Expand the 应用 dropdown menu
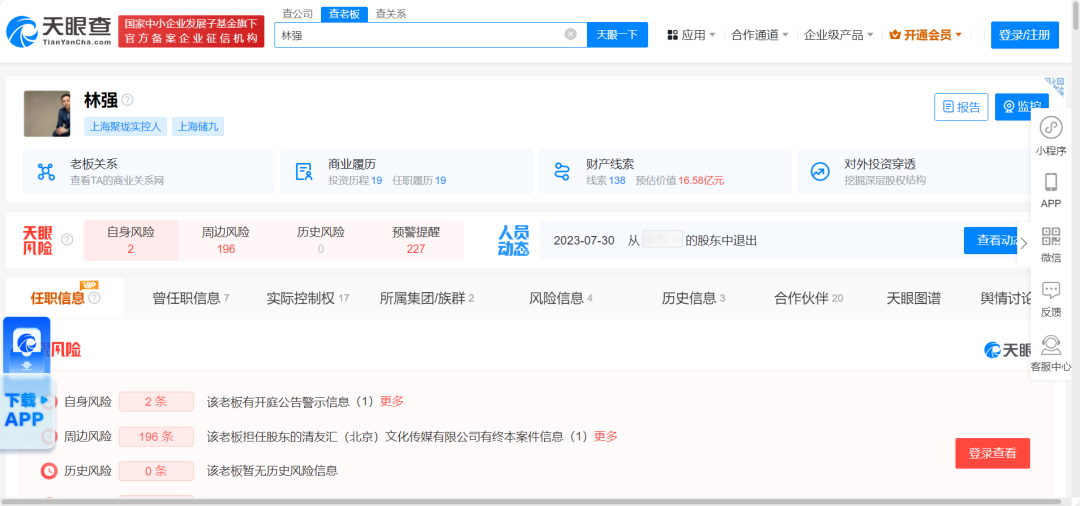 [x=691, y=35]
